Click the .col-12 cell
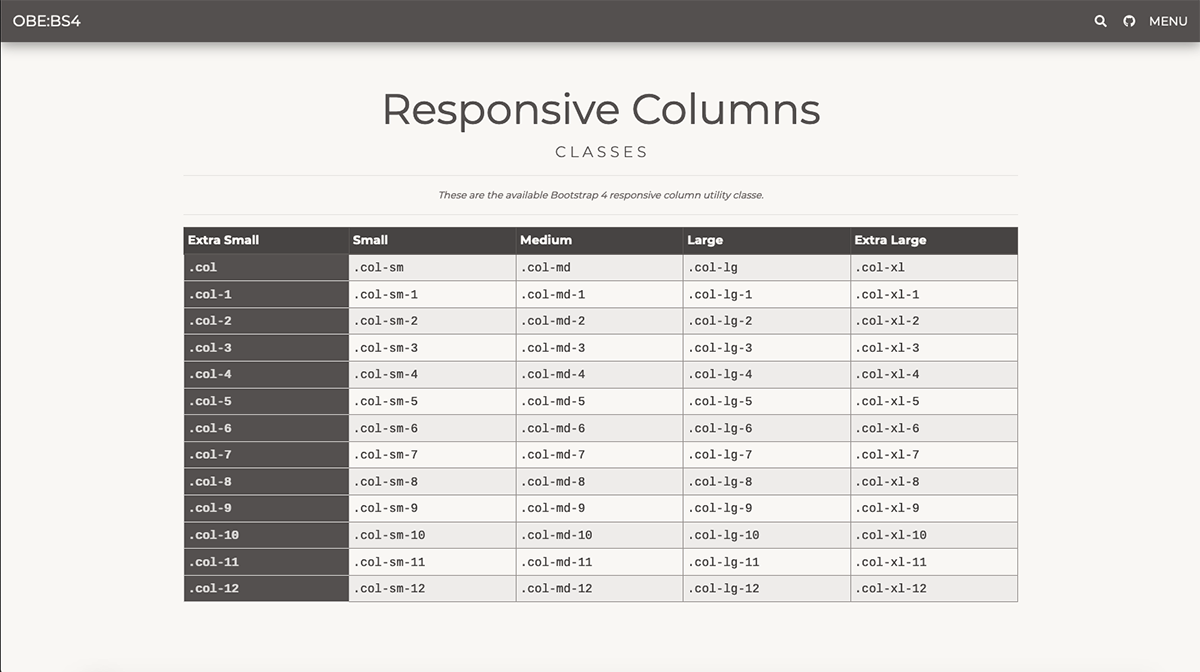 266,588
